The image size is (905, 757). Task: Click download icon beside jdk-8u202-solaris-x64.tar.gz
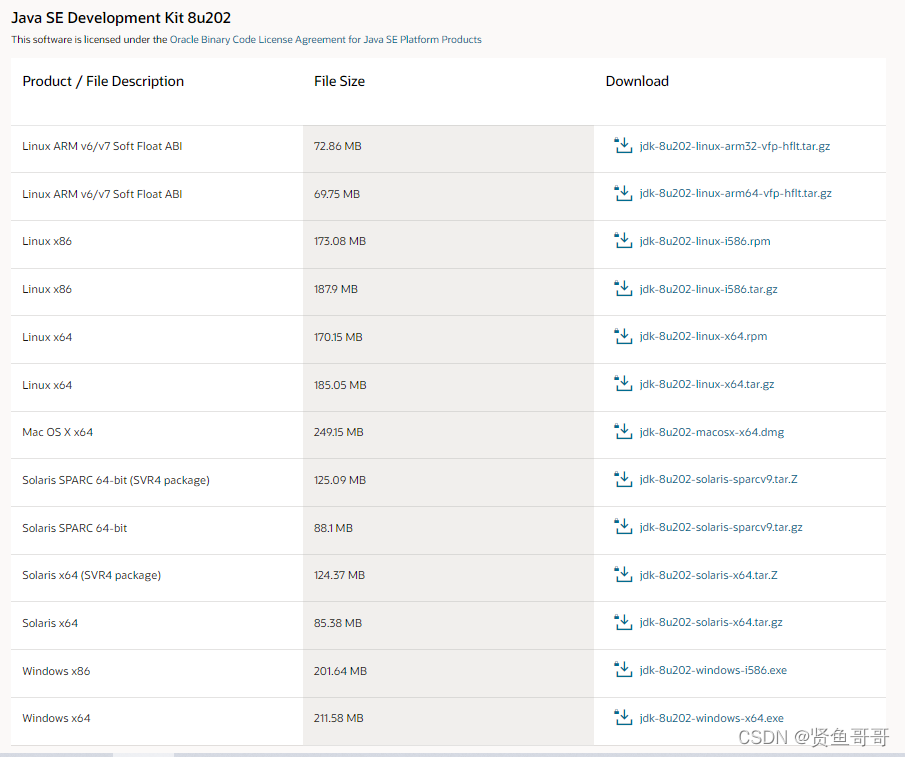tap(623, 623)
